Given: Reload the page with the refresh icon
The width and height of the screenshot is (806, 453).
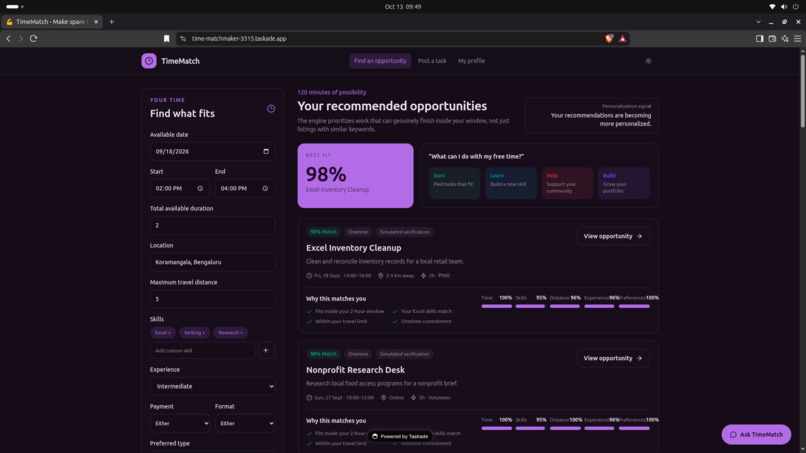Looking at the screenshot, I should (x=33, y=39).
